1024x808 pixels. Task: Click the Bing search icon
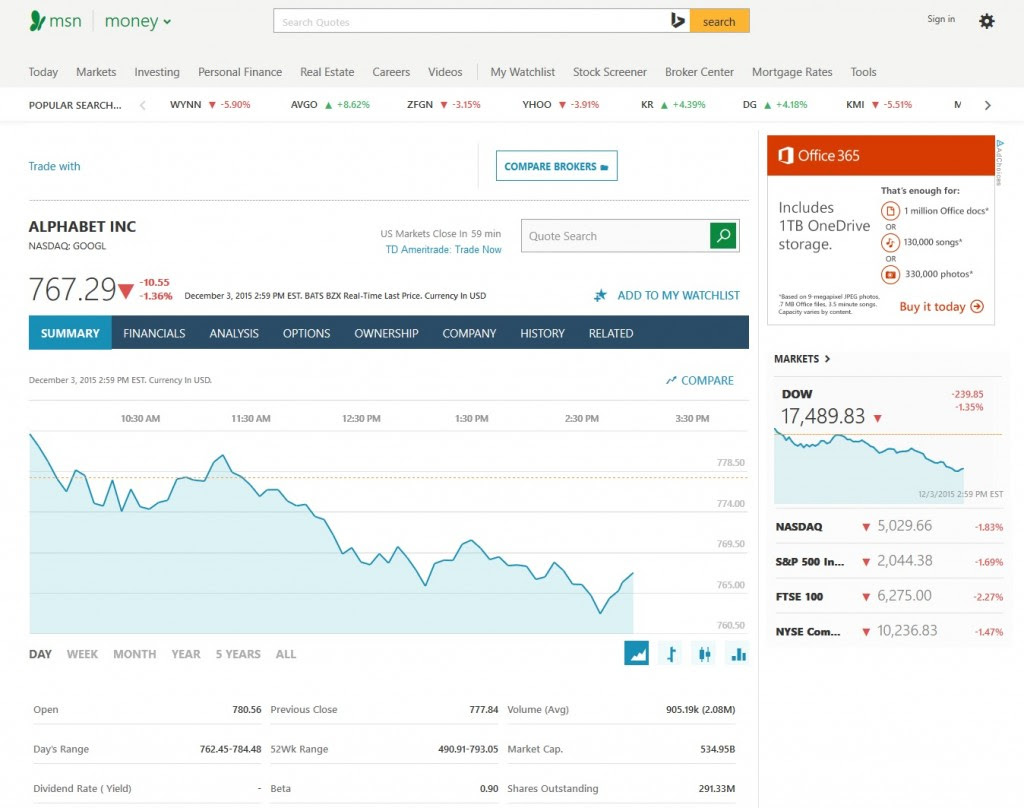pyautogui.click(x=677, y=21)
